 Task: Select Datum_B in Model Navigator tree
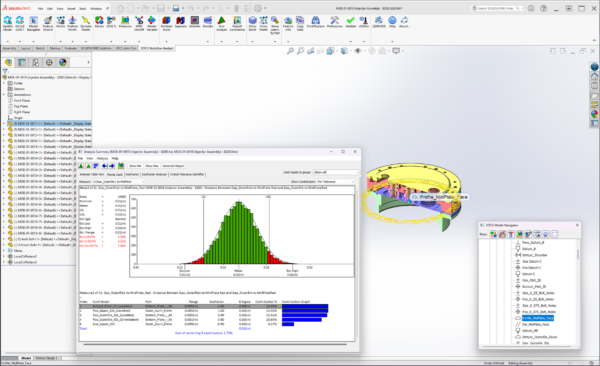(x=529, y=249)
